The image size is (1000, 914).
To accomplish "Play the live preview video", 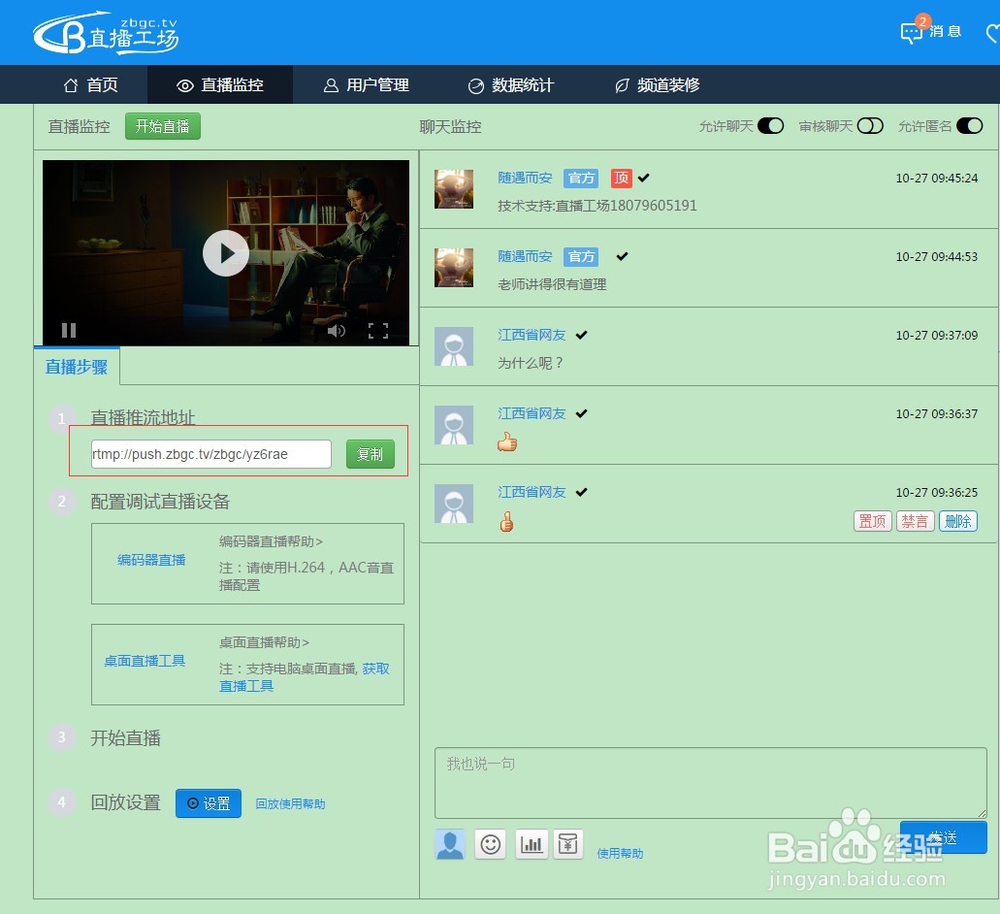I will click(x=226, y=253).
